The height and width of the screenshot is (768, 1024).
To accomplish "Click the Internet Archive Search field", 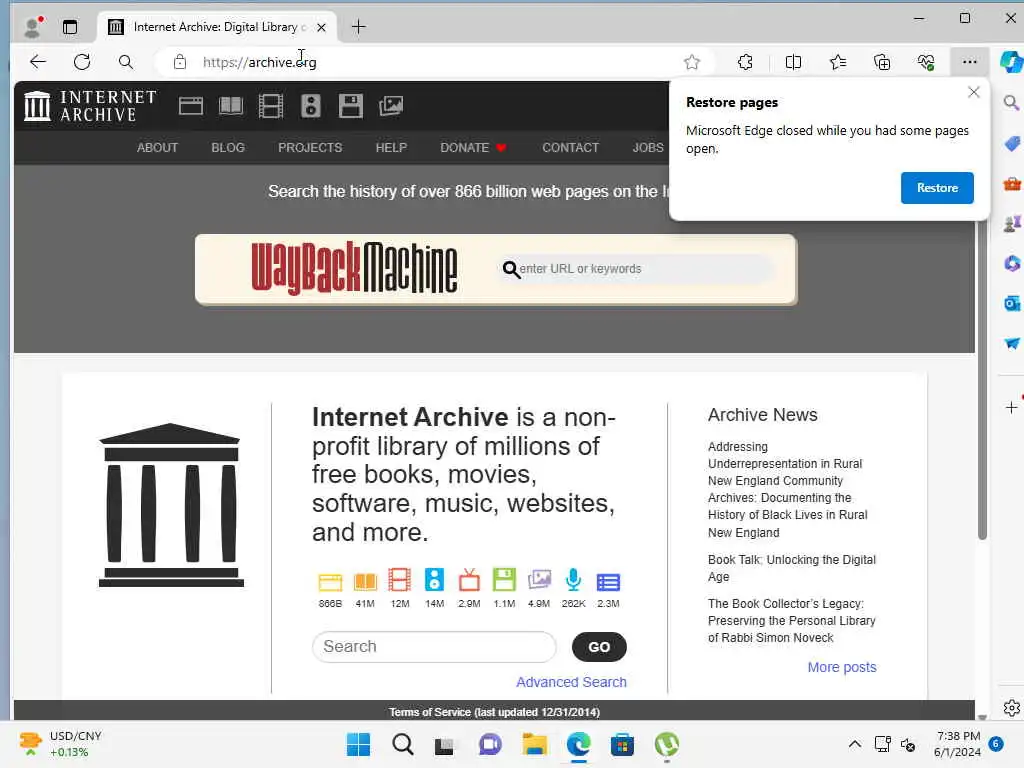I will pyautogui.click(x=434, y=647).
